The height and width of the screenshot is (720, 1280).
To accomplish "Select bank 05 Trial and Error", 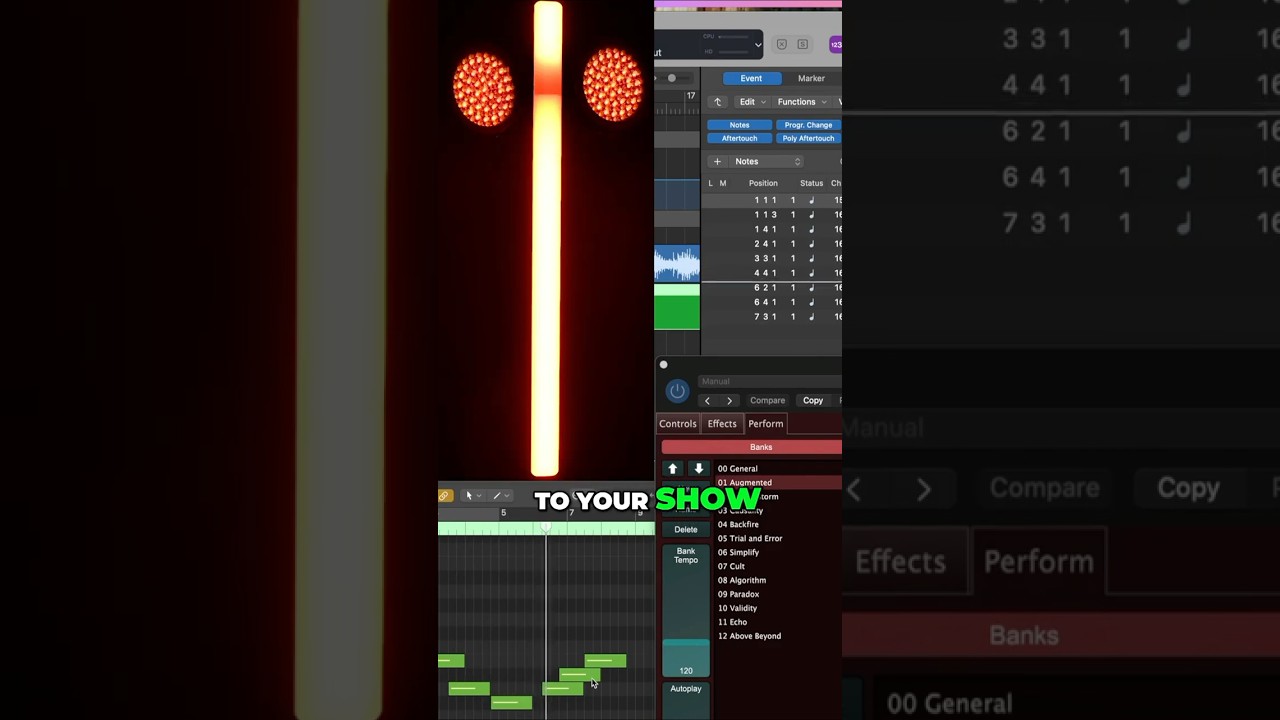I will point(777,539).
